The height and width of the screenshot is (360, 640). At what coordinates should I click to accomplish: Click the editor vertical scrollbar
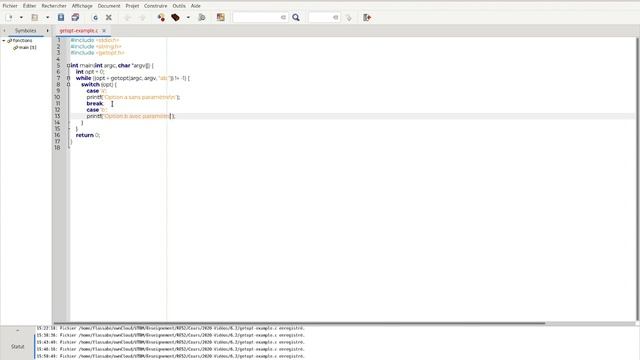pyautogui.click(x=638, y=179)
